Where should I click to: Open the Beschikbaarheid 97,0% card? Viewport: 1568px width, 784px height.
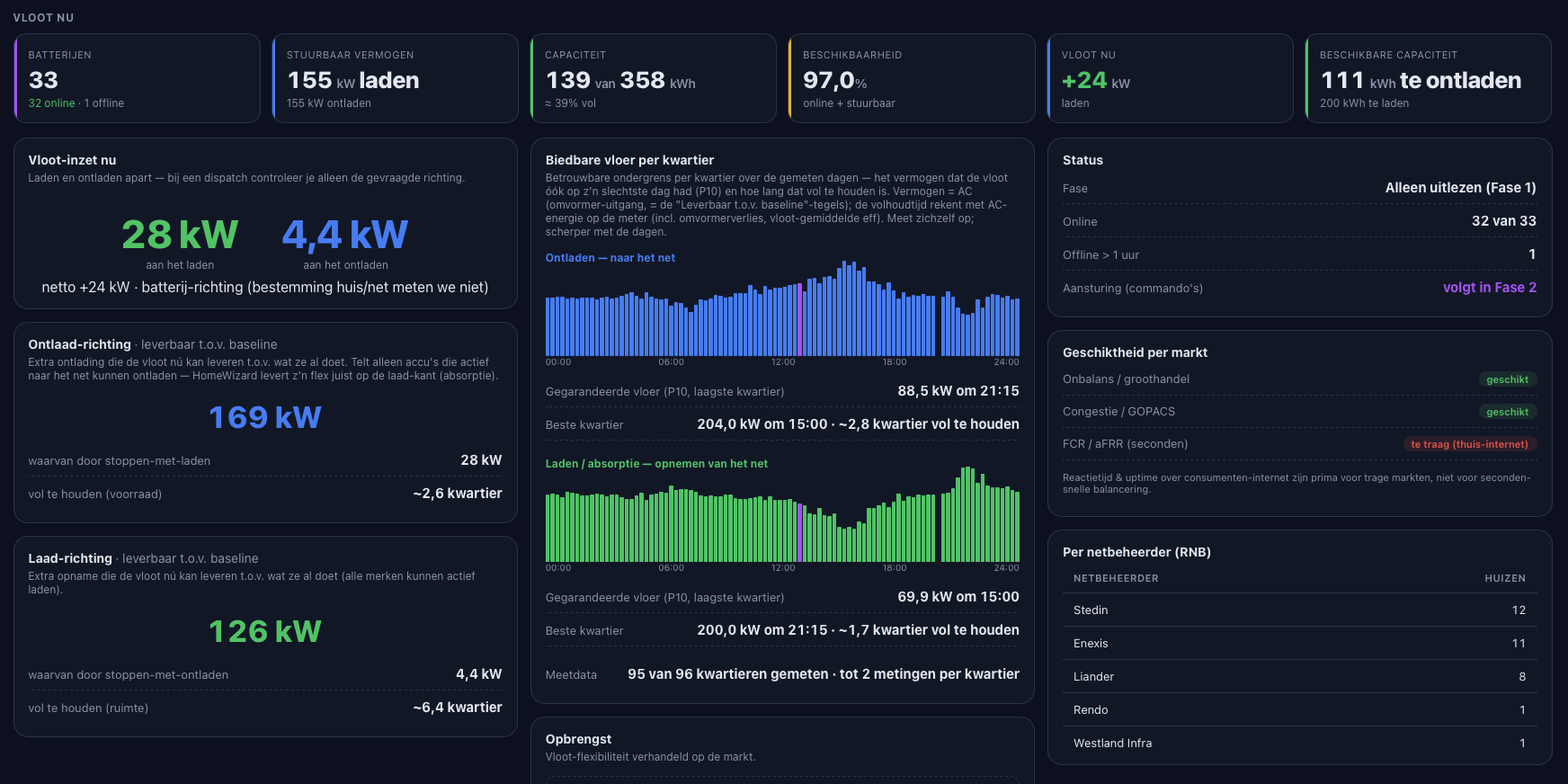tap(912, 78)
